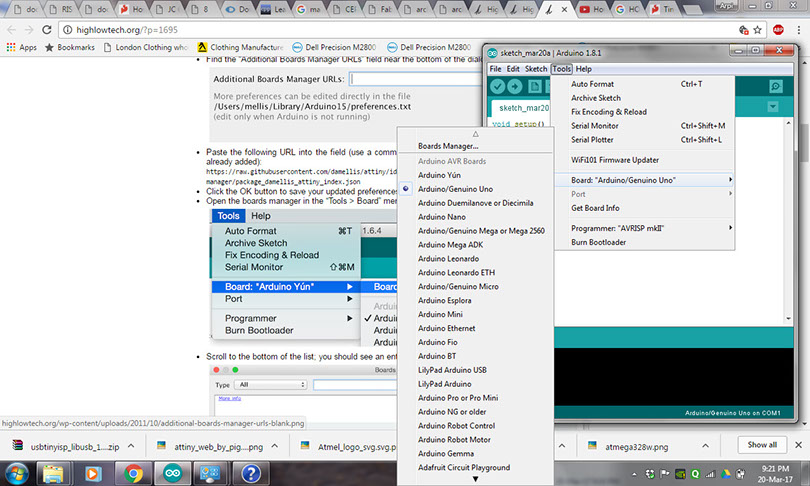This screenshot has height=486, width=810.
Task: Open Serial Plotter from Tools menu
Action: (x=644, y=139)
